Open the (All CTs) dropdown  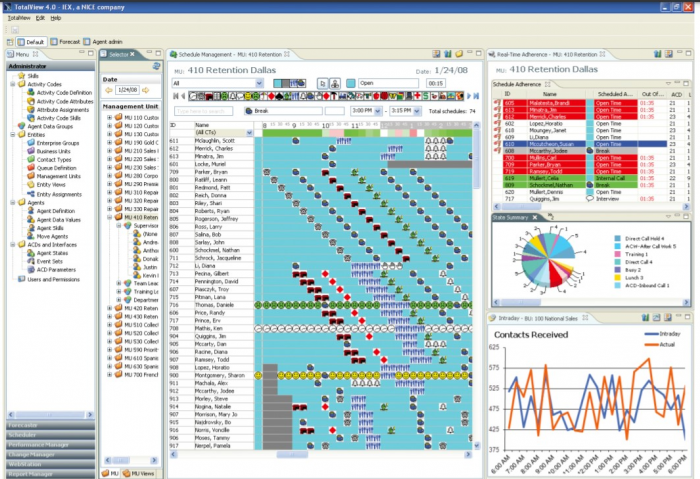pyautogui.click(x=249, y=133)
